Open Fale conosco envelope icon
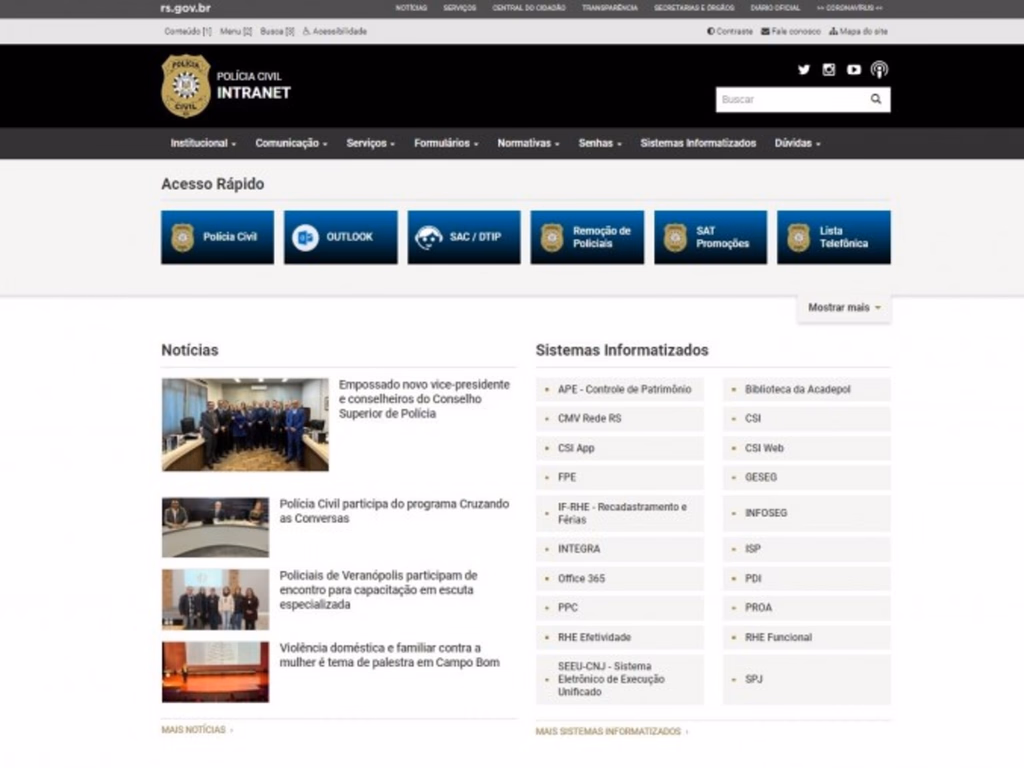 tap(765, 31)
